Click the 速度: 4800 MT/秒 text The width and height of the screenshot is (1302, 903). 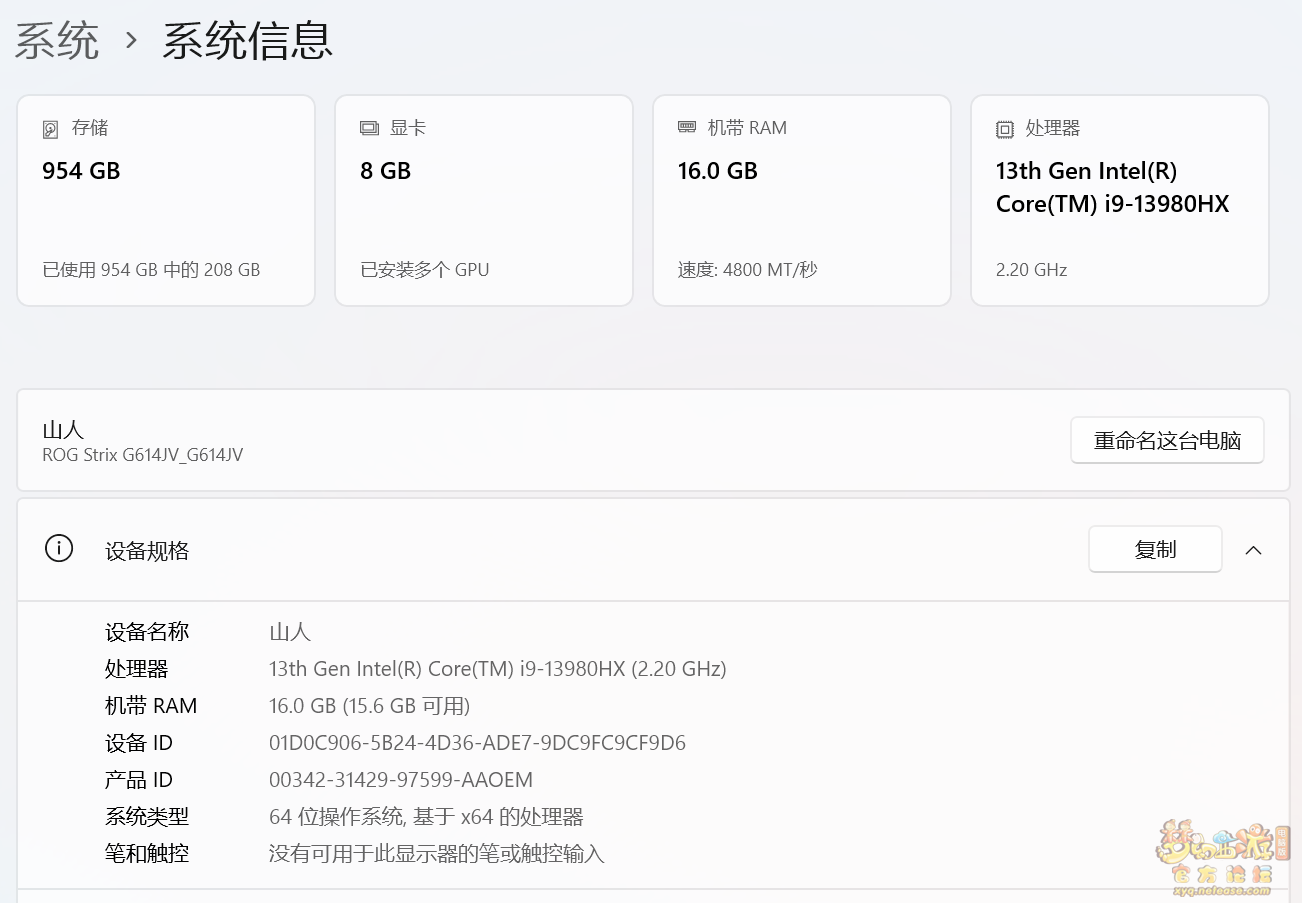(x=747, y=270)
